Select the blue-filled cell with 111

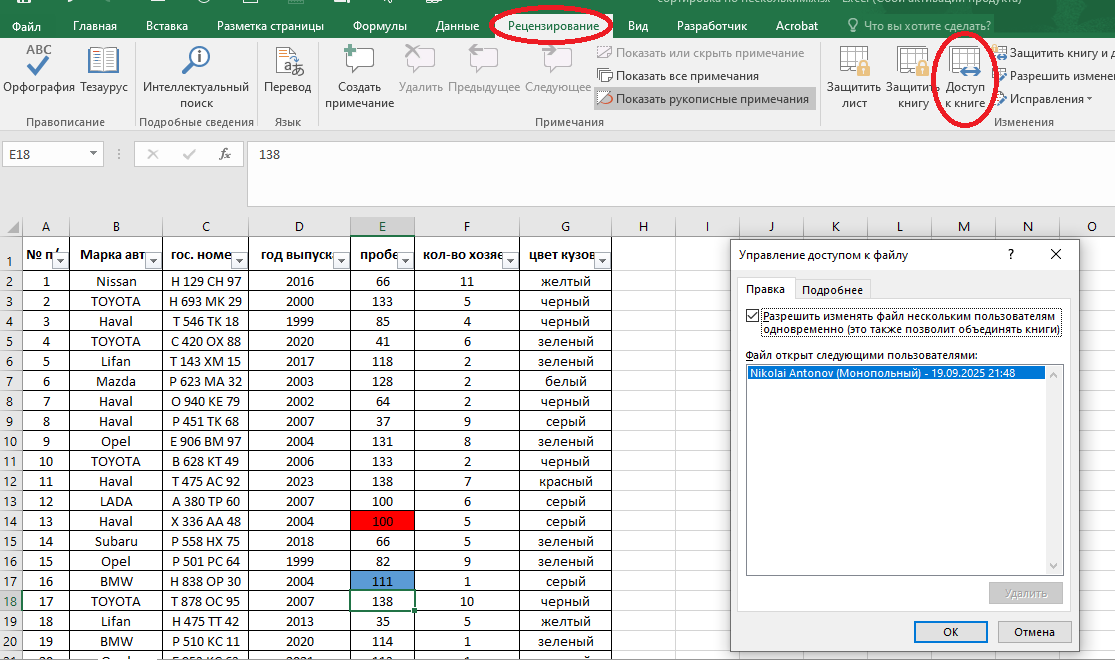tap(383, 581)
